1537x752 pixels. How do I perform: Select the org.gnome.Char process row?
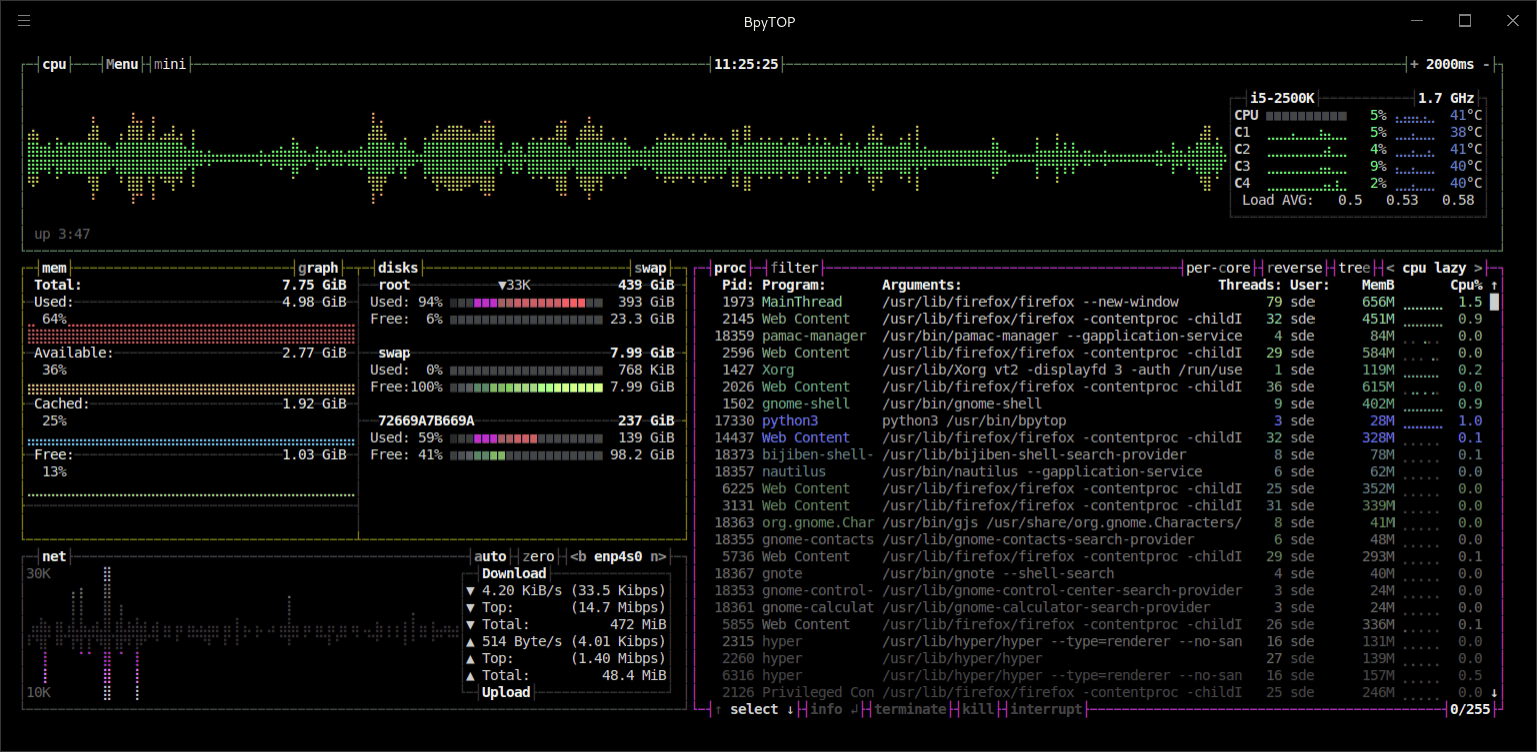pyautogui.click(x=1098, y=522)
